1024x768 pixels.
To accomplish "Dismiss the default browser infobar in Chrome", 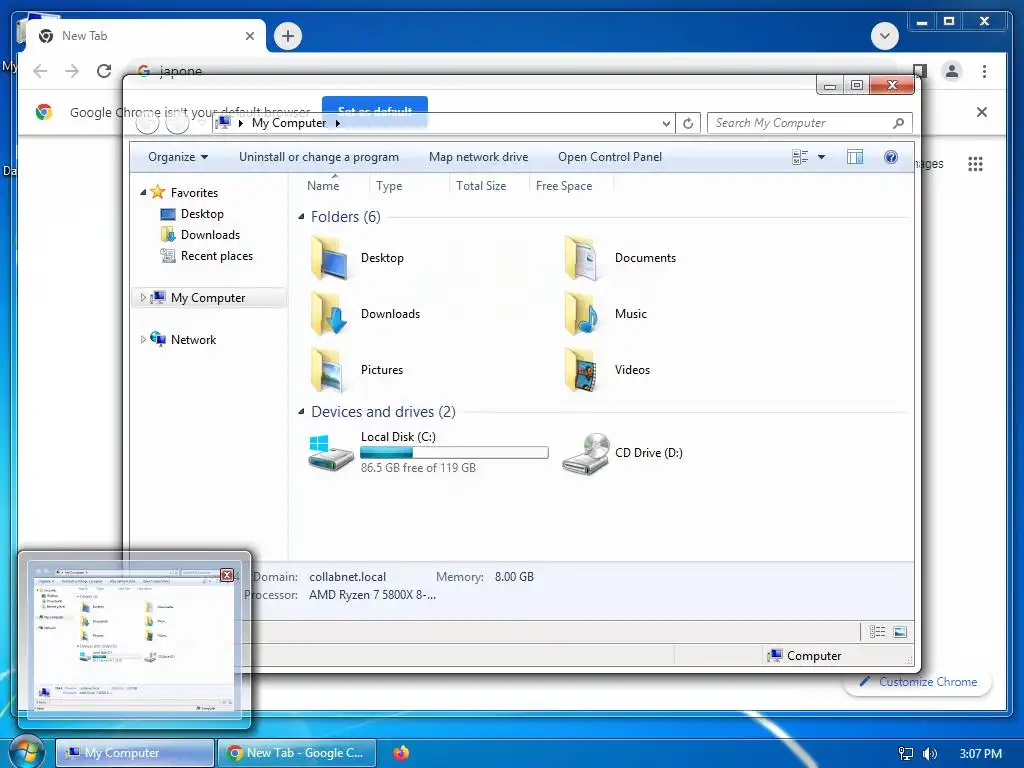I will click(982, 112).
